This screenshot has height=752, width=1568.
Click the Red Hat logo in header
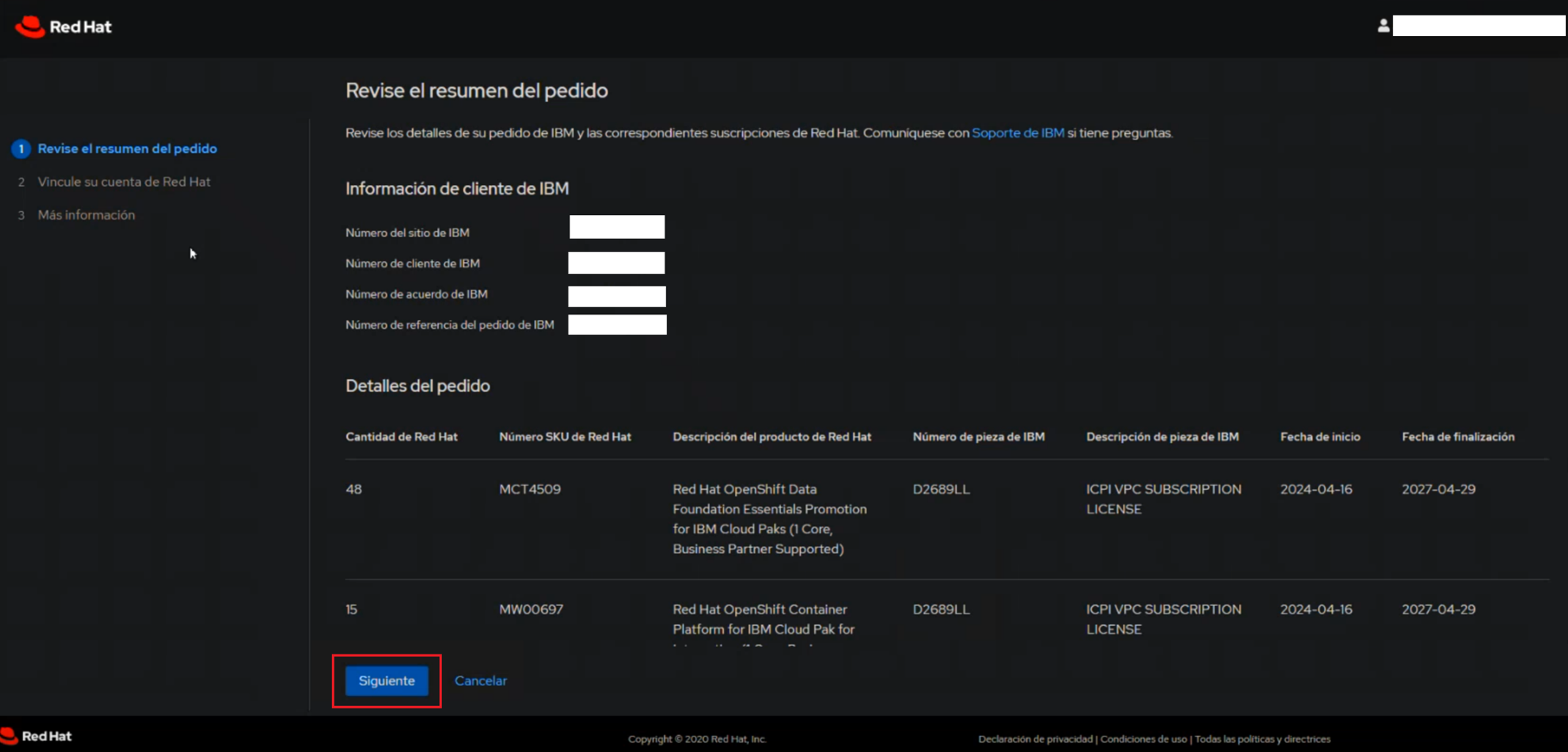pos(63,27)
